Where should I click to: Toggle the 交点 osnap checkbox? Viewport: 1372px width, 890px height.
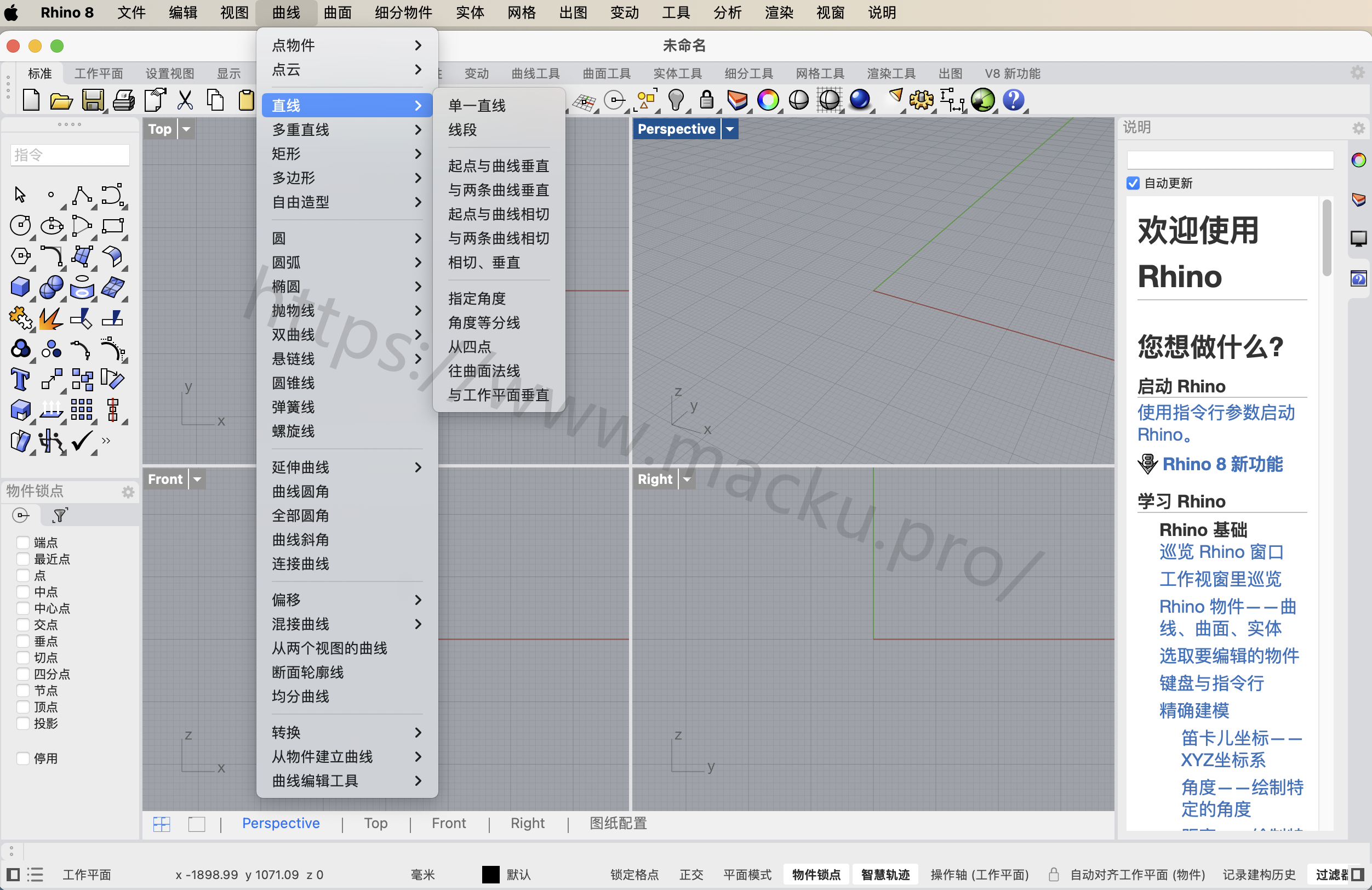[x=23, y=624]
